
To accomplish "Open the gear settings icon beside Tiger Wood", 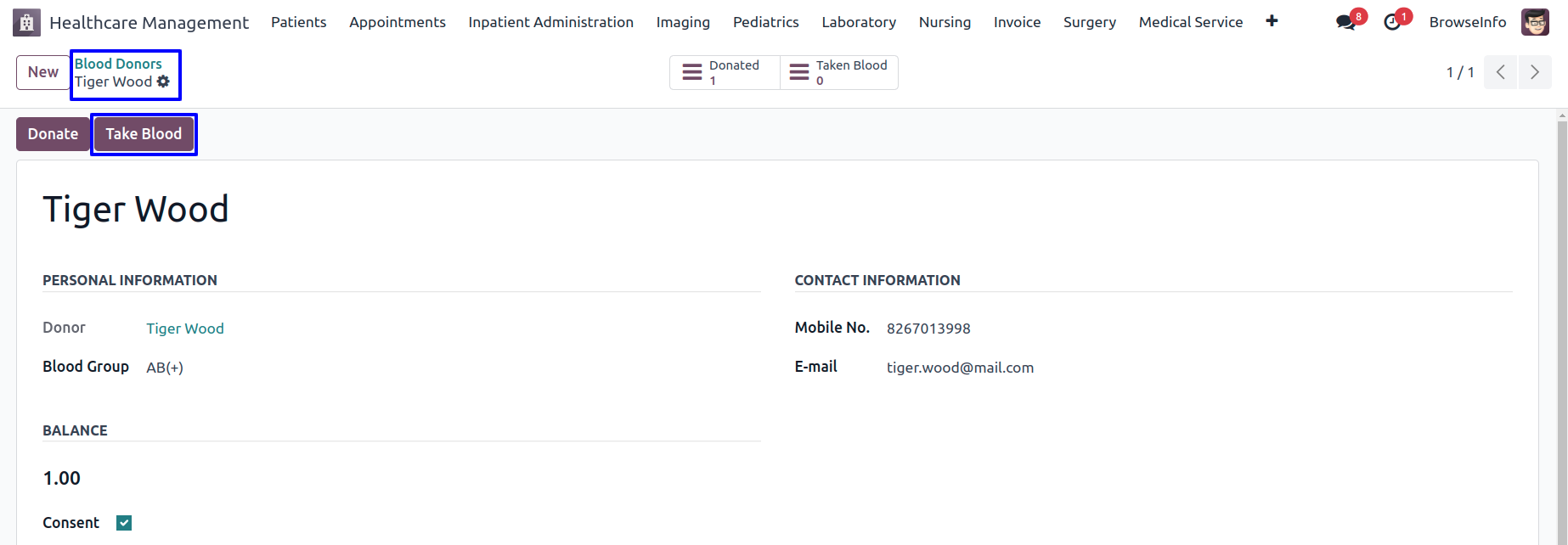I will click(x=163, y=81).
